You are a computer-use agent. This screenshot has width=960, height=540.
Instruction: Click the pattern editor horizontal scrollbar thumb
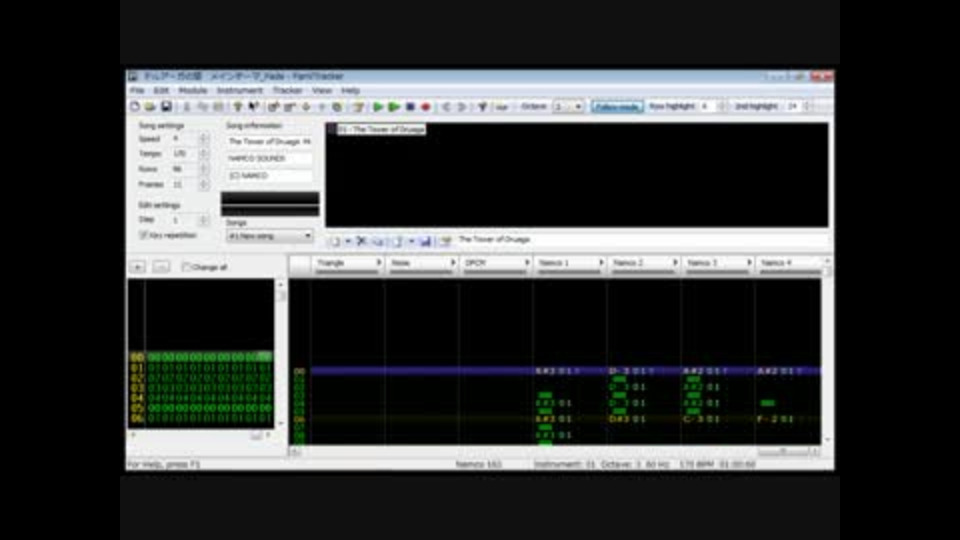click(x=784, y=452)
